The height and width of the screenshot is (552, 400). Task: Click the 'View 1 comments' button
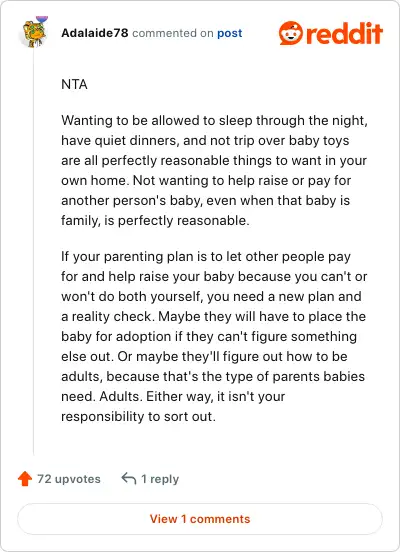(x=200, y=519)
